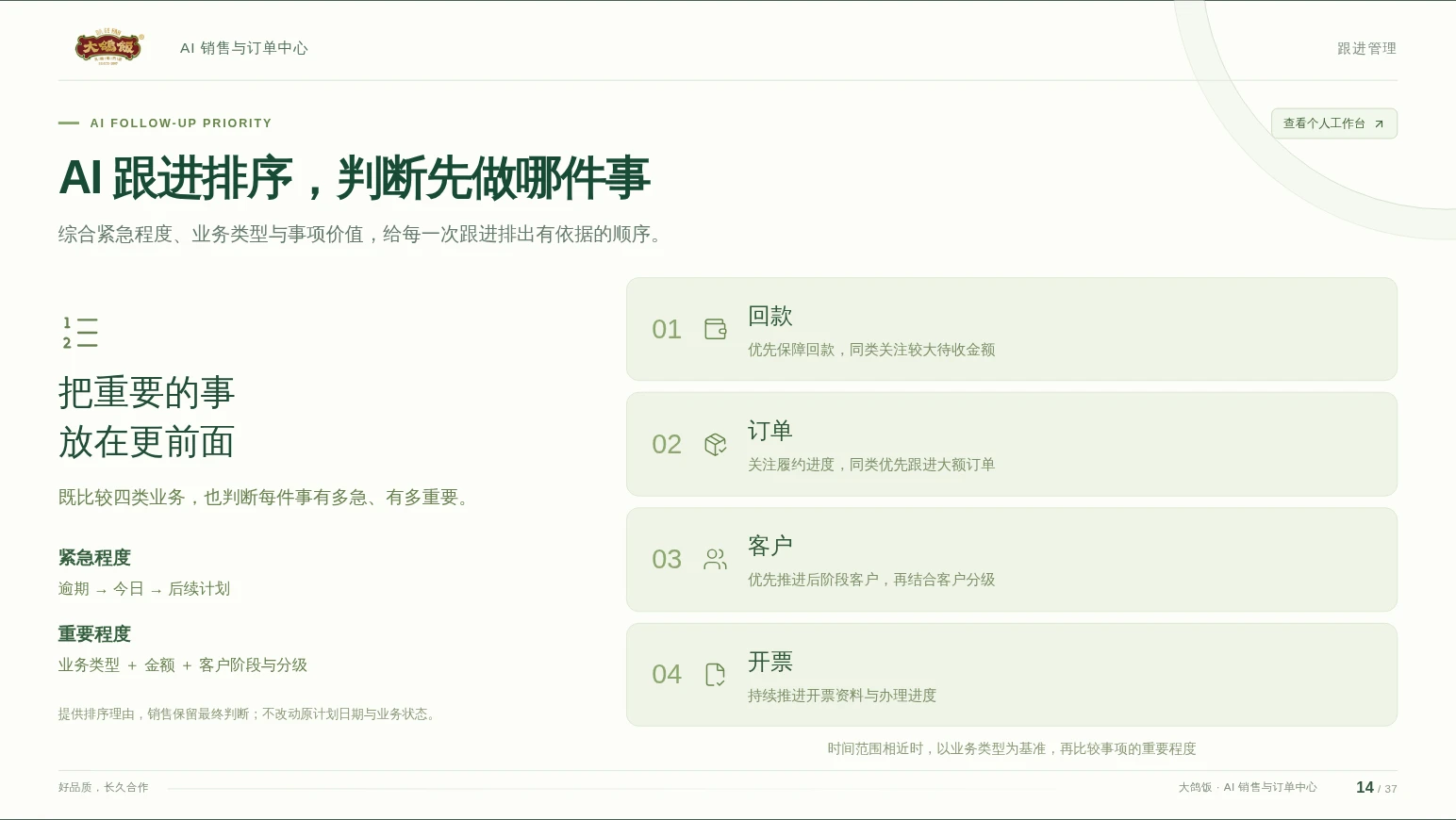Viewport: 1456px width, 820px height.
Task: Click description 关注履约进度，同类优先跟进大额订单
Action: point(871,465)
